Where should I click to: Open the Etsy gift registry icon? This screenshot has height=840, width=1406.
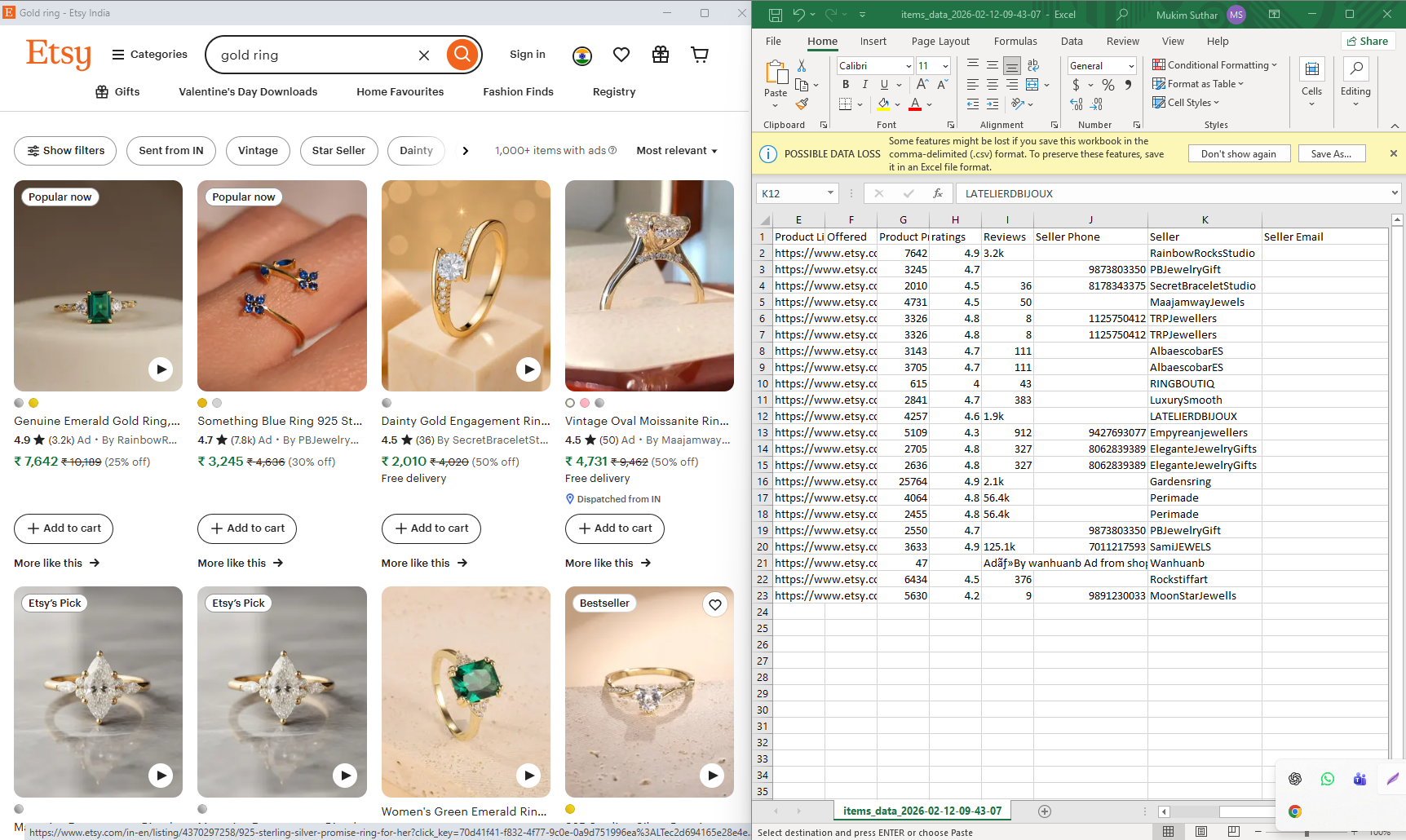[x=660, y=55]
